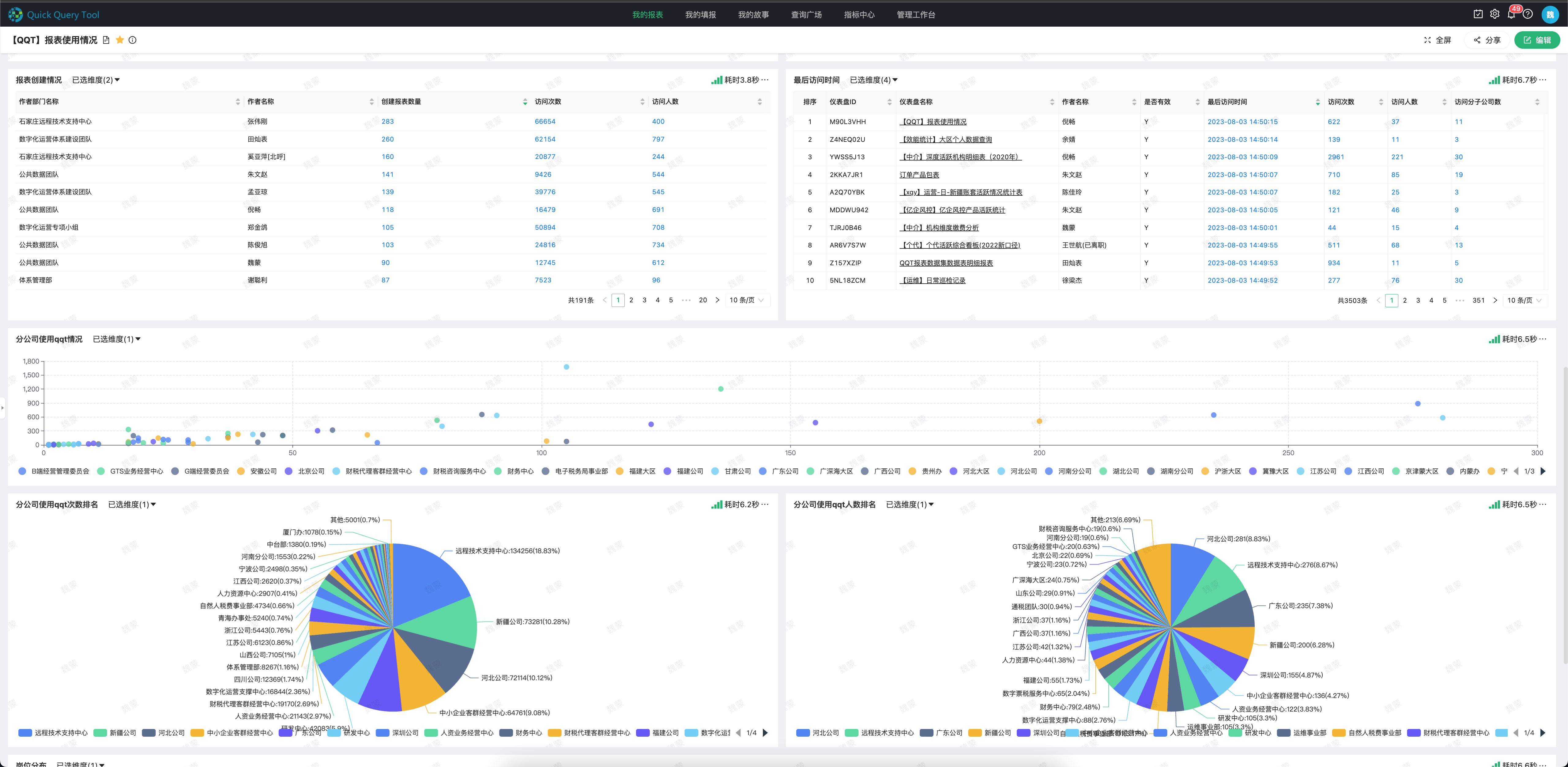The width and height of the screenshot is (1568, 767).
Task: Switch to 我的填报 tab
Action: [x=700, y=15]
